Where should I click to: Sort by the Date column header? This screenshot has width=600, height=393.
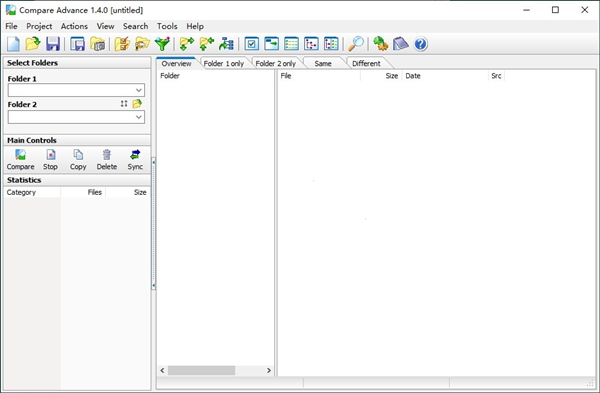445,76
